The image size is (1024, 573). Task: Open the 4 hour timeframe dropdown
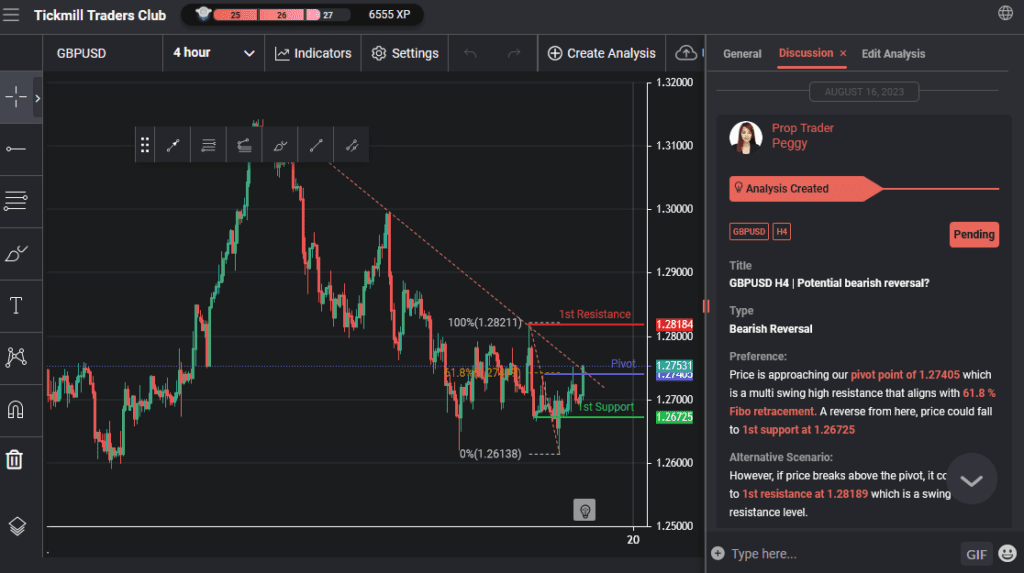pos(214,53)
